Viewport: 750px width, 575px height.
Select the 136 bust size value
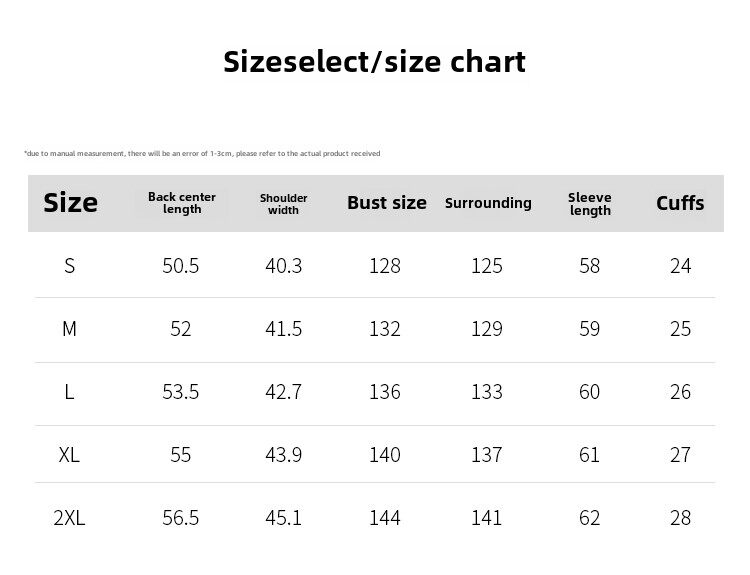point(385,392)
